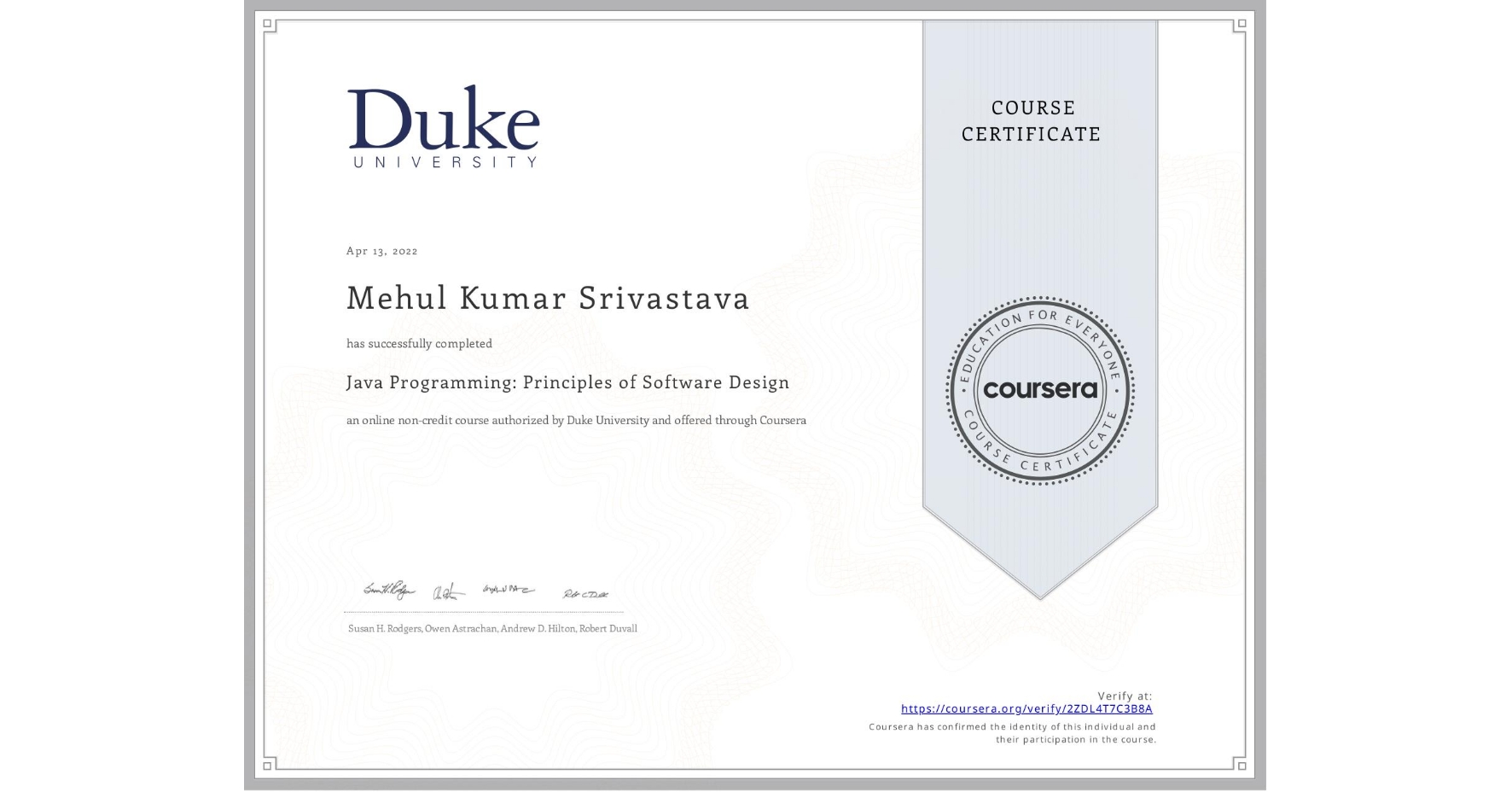The height and width of the screenshot is (792, 1512).
Task: Click the 'has successfully completed' text line
Action: click(x=418, y=343)
